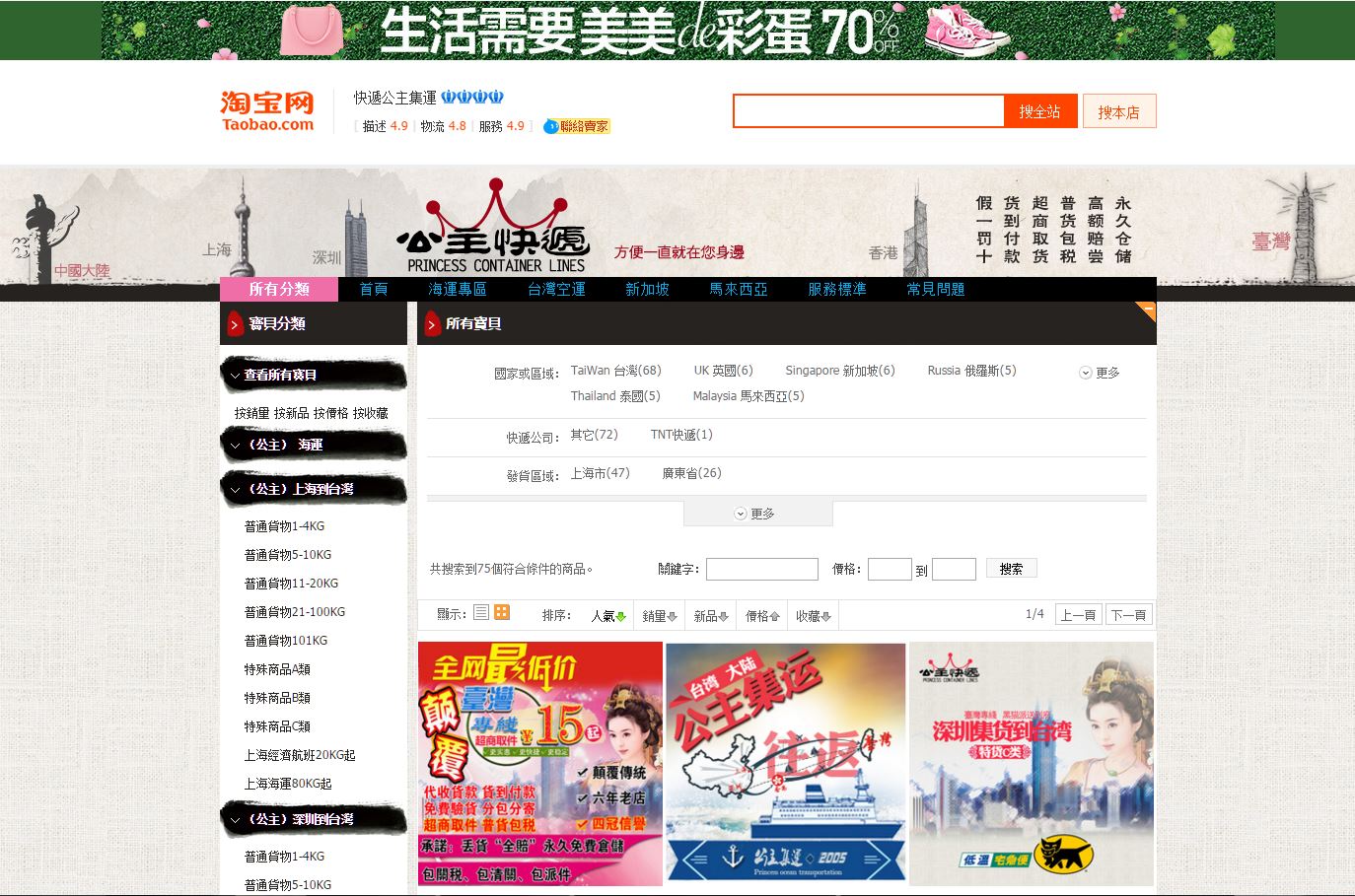Collapse the (公主)深圳到台灣 category

pos(314,819)
